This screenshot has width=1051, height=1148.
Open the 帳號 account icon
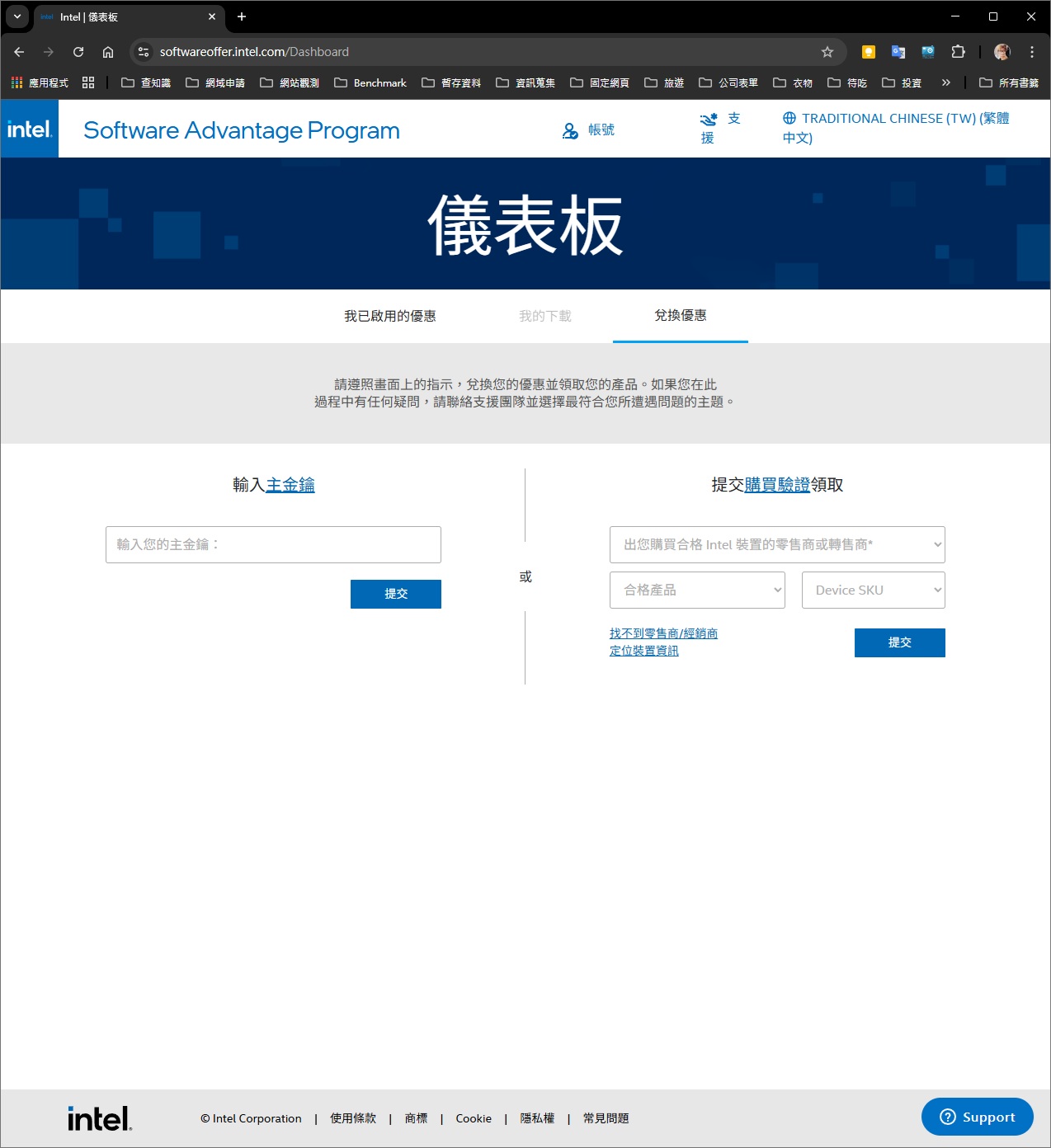click(570, 130)
